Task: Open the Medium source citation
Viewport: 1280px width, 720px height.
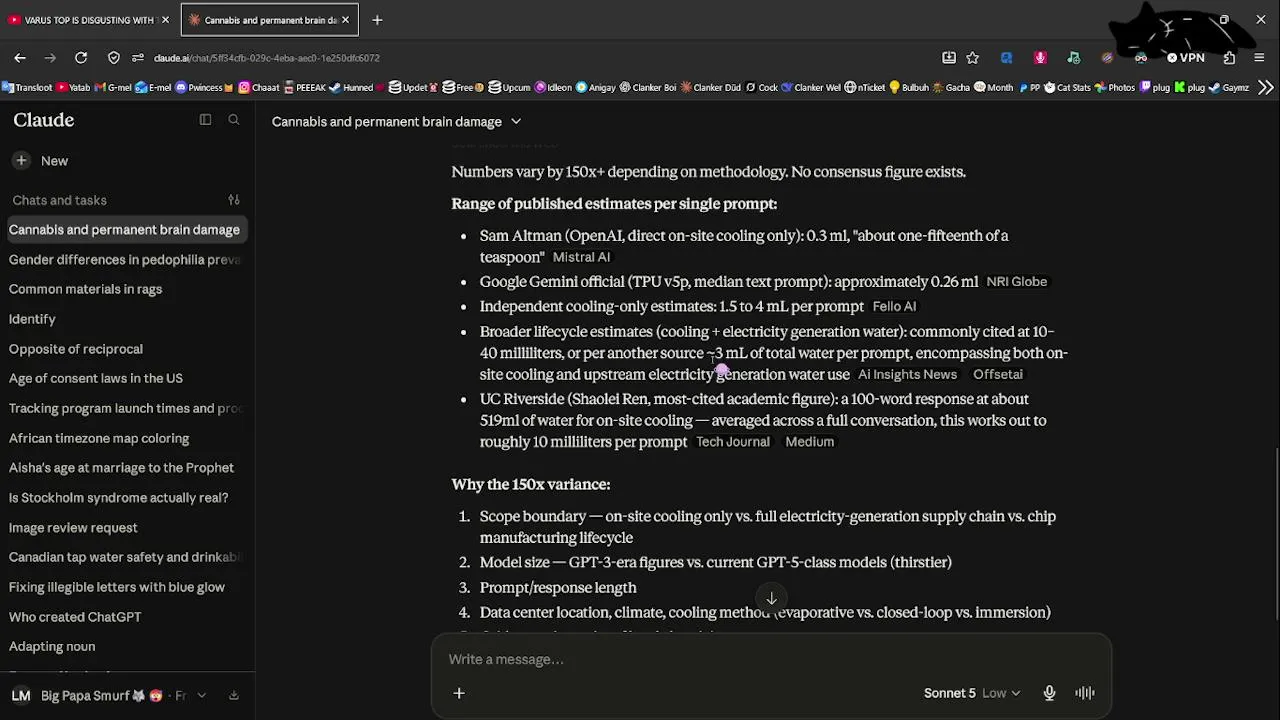Action: click(809, 442)
